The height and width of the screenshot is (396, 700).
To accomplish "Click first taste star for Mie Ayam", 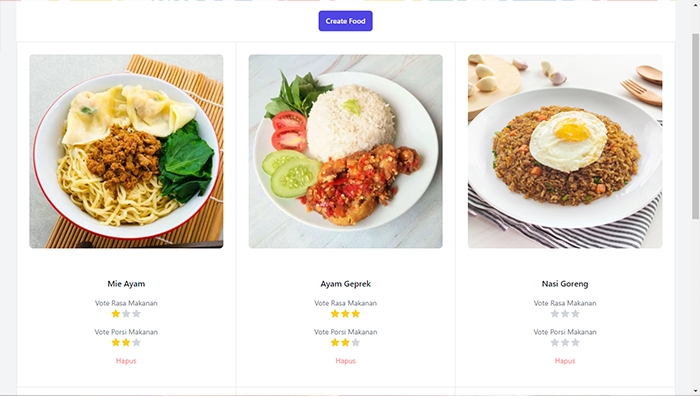I will point(116,314).
